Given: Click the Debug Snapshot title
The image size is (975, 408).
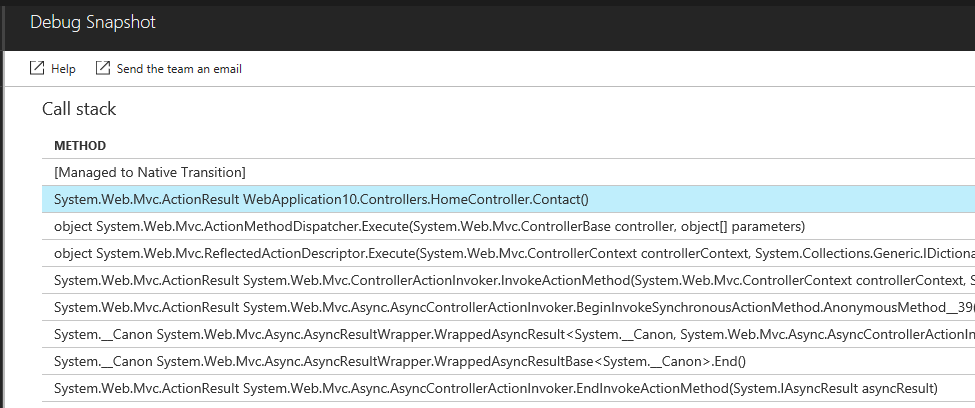Looking at the screenshot, I should tap(93, 22).
